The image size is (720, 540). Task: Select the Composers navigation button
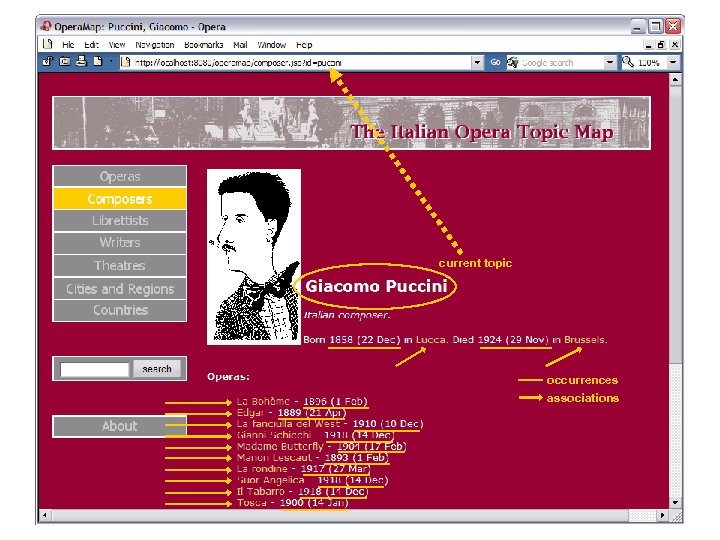[x=120, y=199]
